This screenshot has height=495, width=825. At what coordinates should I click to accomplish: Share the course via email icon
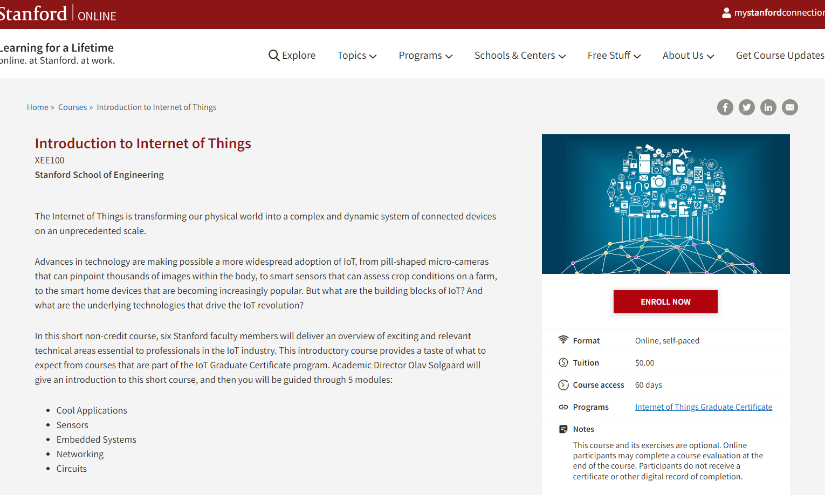coord(790,107)
